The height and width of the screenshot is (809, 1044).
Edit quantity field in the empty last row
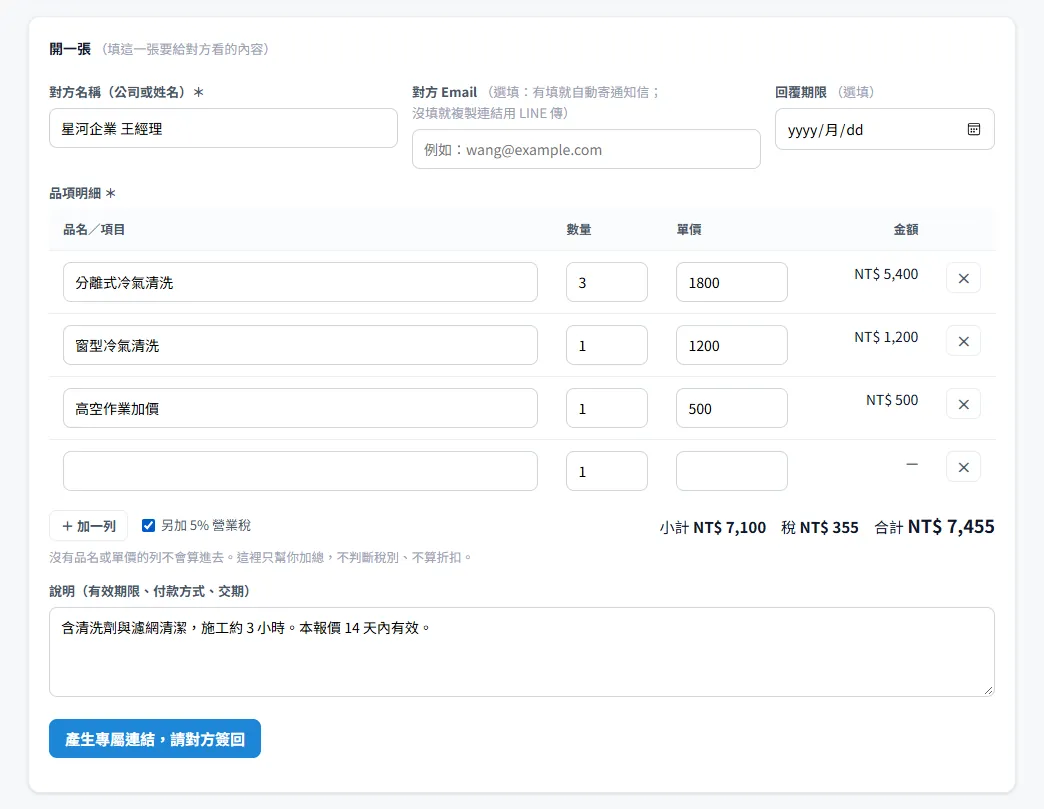tap(607, 471)
